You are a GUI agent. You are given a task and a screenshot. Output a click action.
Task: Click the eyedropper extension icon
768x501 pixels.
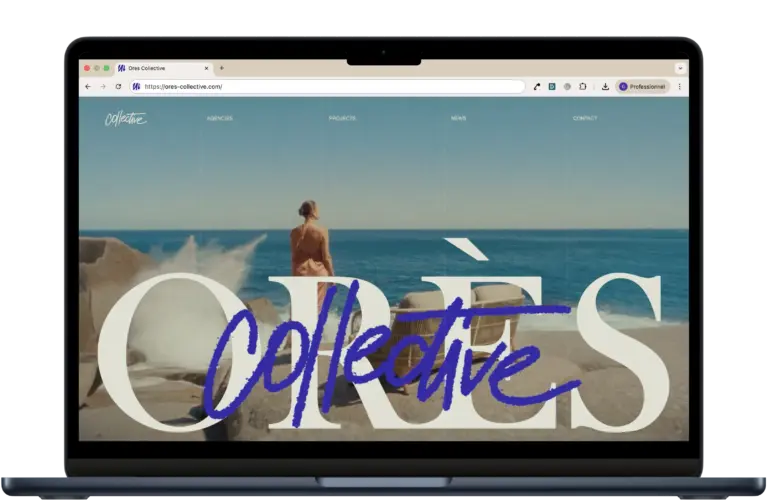537,87
